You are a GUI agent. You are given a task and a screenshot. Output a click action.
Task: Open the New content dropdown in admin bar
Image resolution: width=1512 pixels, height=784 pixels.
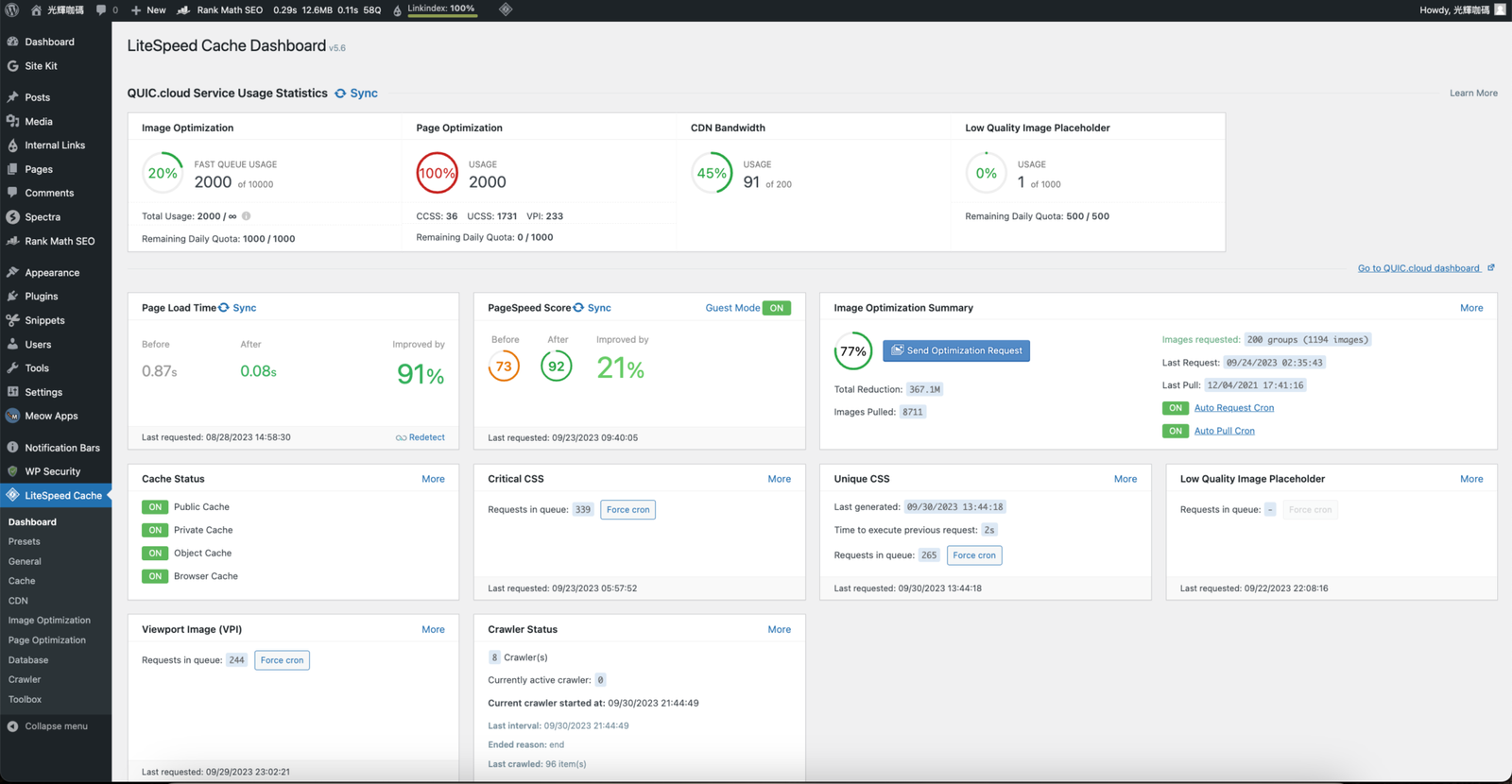coord(148,9)
